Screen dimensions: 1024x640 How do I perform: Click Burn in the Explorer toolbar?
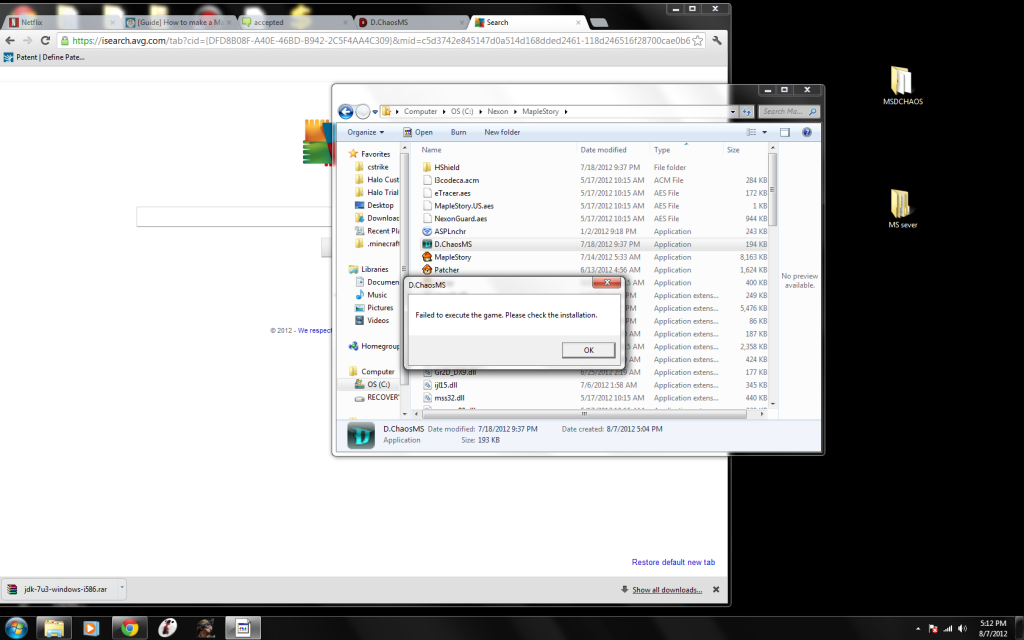click(458, 132)
